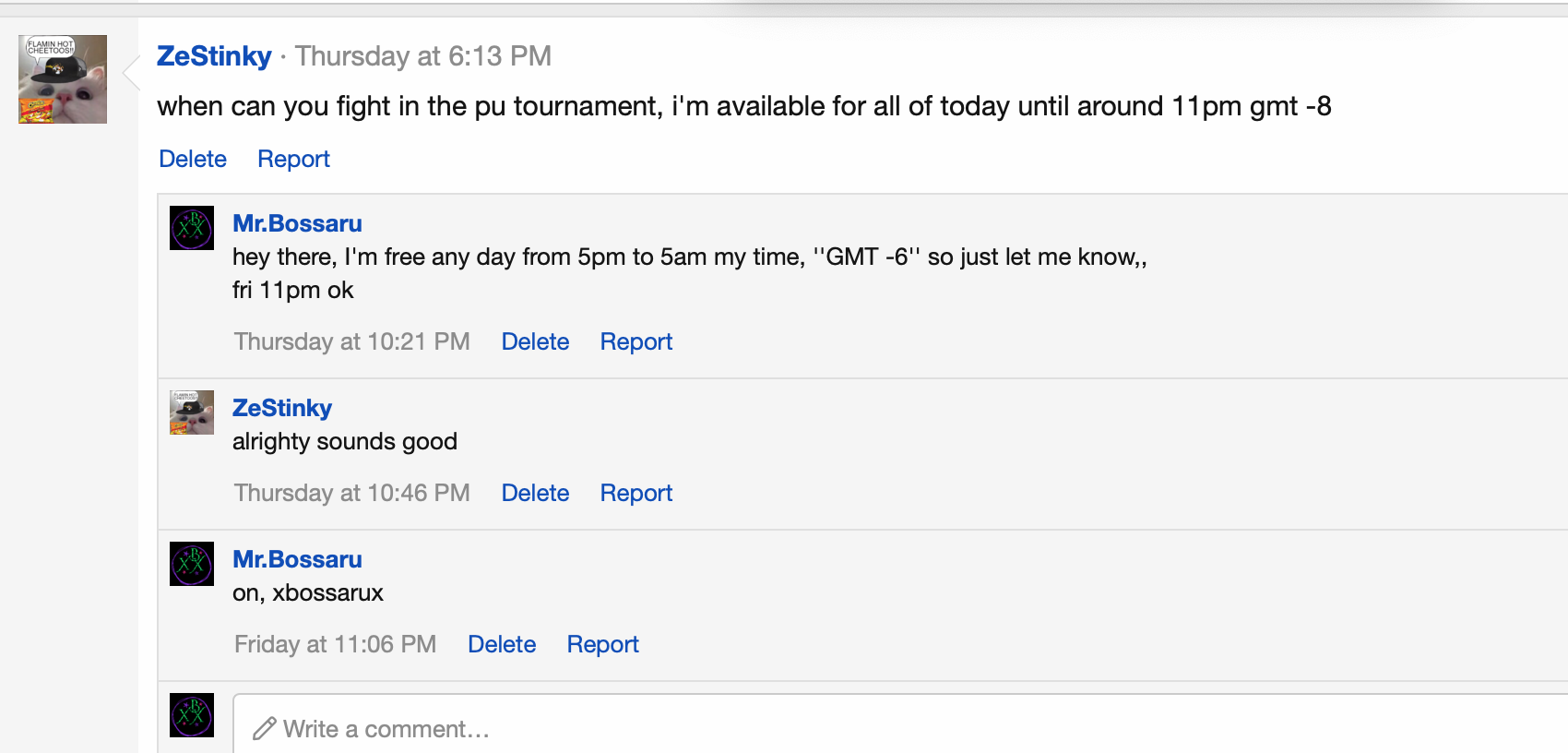Click ZeStinky small avatar in comment
This screenshot has width=1568, height=753.
[192, 412]
